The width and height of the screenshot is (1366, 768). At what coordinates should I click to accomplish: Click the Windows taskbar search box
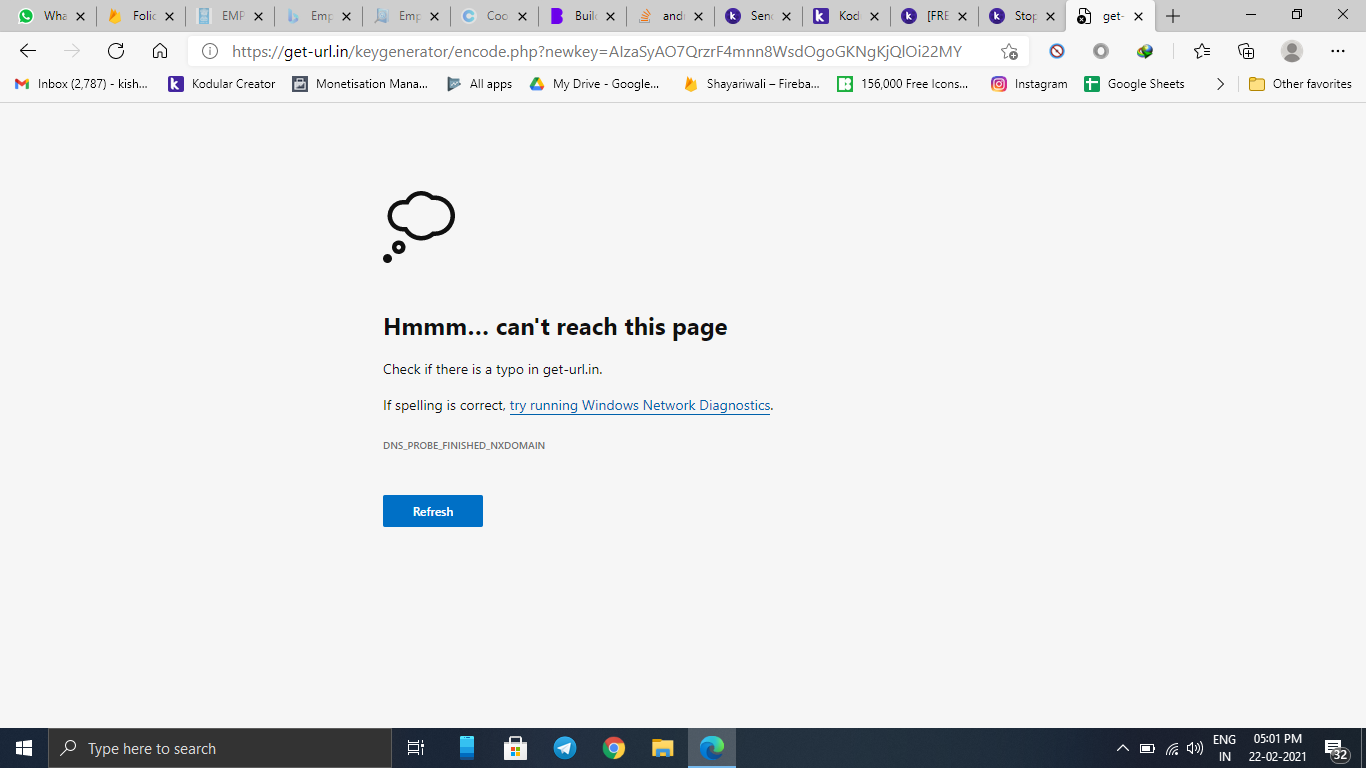tap(220, 748)
